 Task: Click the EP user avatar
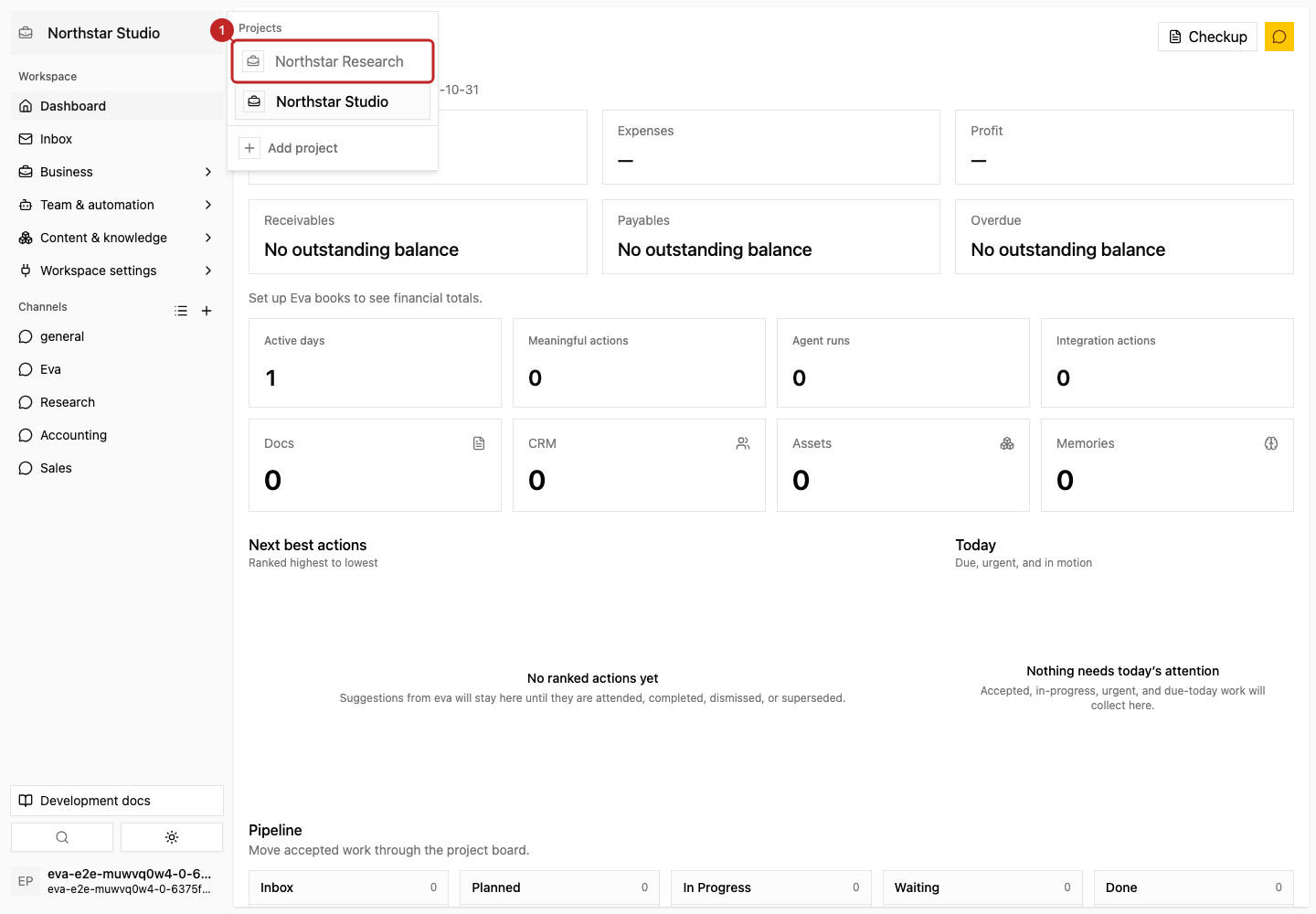click(x=26, y=881)
